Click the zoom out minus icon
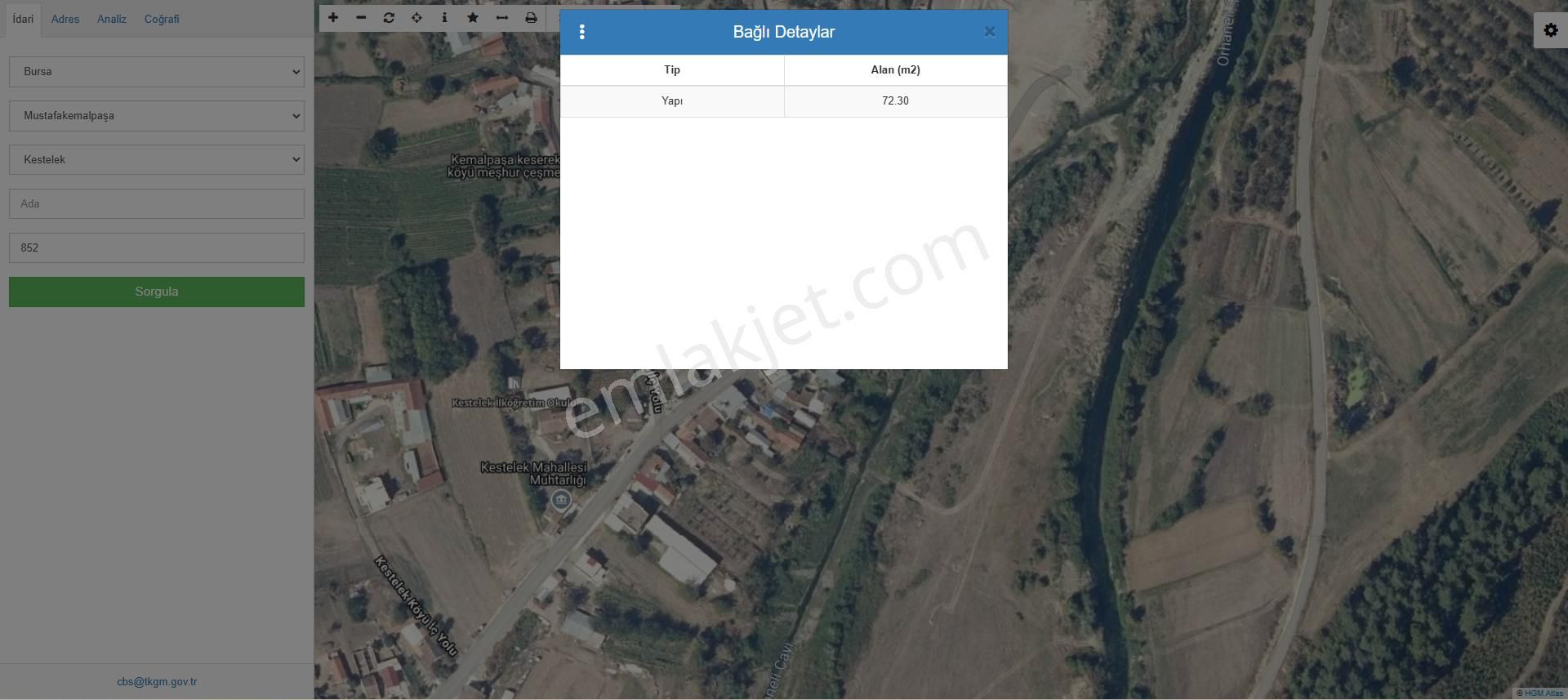This screenshot has width=1568, height=700. pos(361,17)
